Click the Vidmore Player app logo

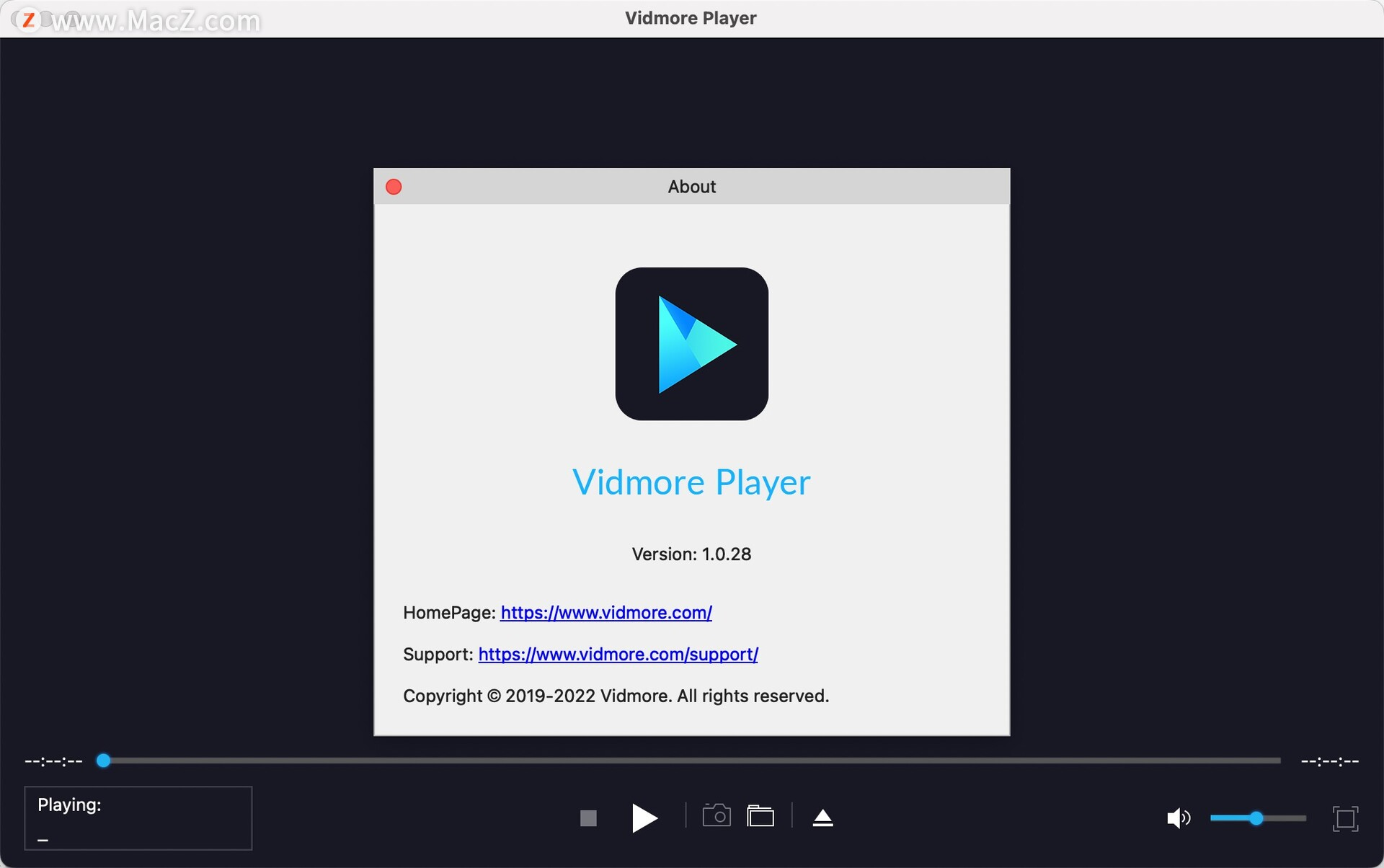coord(692,344)
